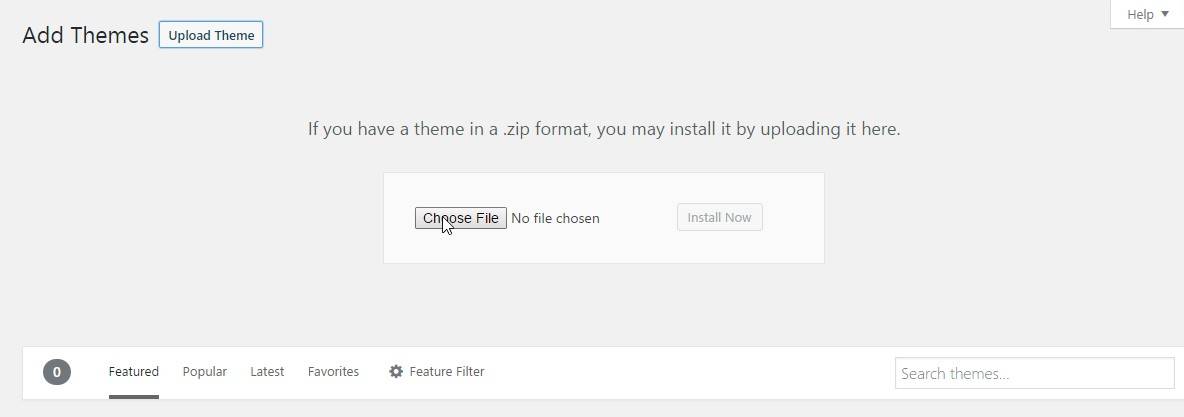1184x417 pixels.
Task: Click the Choose File button
Action: click(x=461, y=218)
